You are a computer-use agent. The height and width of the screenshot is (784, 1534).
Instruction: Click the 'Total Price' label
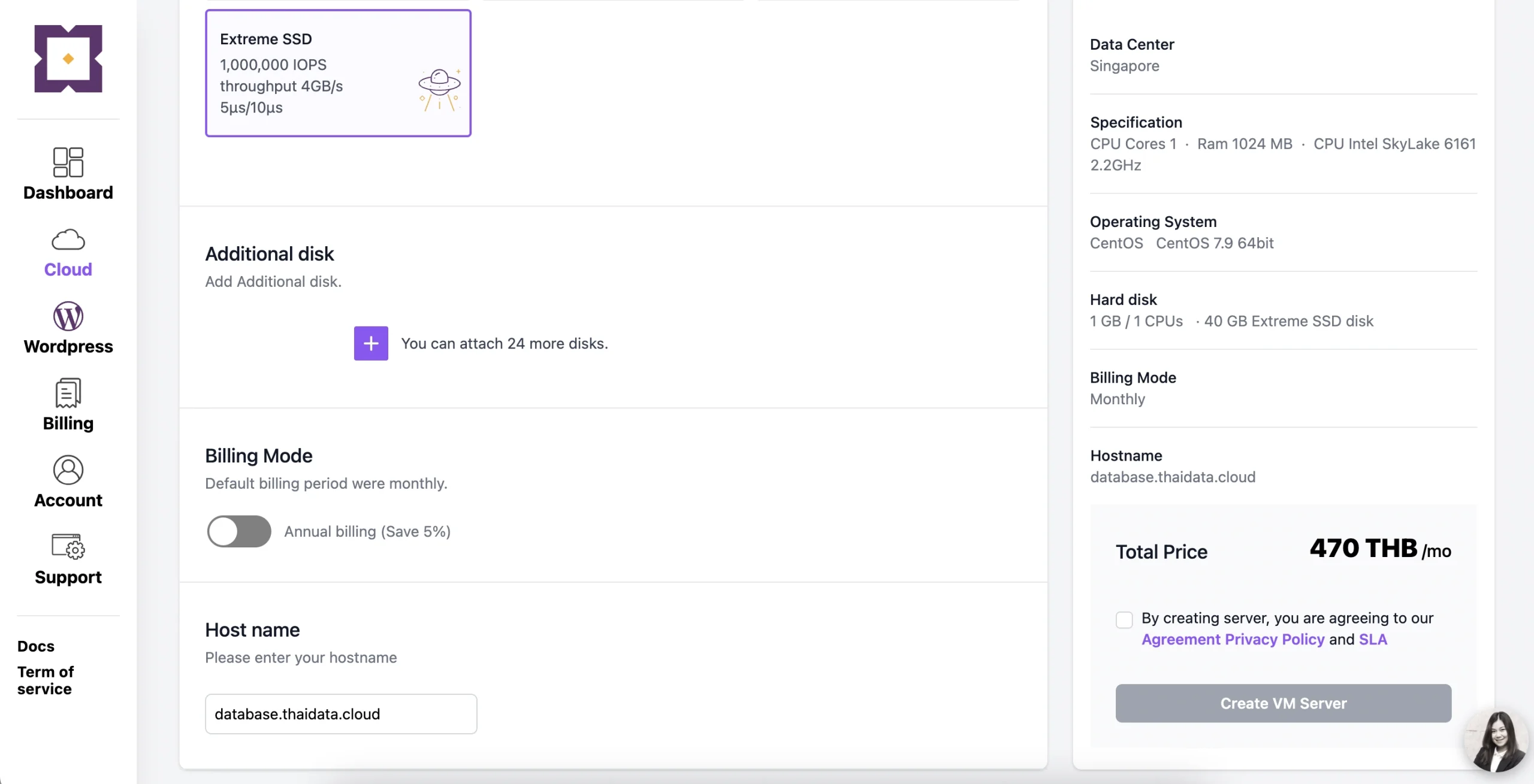point(1161,552)
